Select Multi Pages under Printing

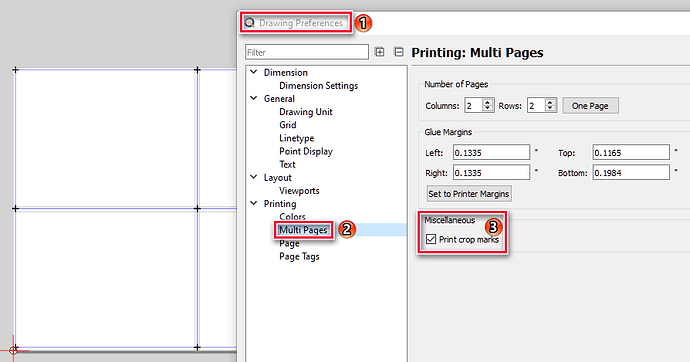tap(303, 230)
